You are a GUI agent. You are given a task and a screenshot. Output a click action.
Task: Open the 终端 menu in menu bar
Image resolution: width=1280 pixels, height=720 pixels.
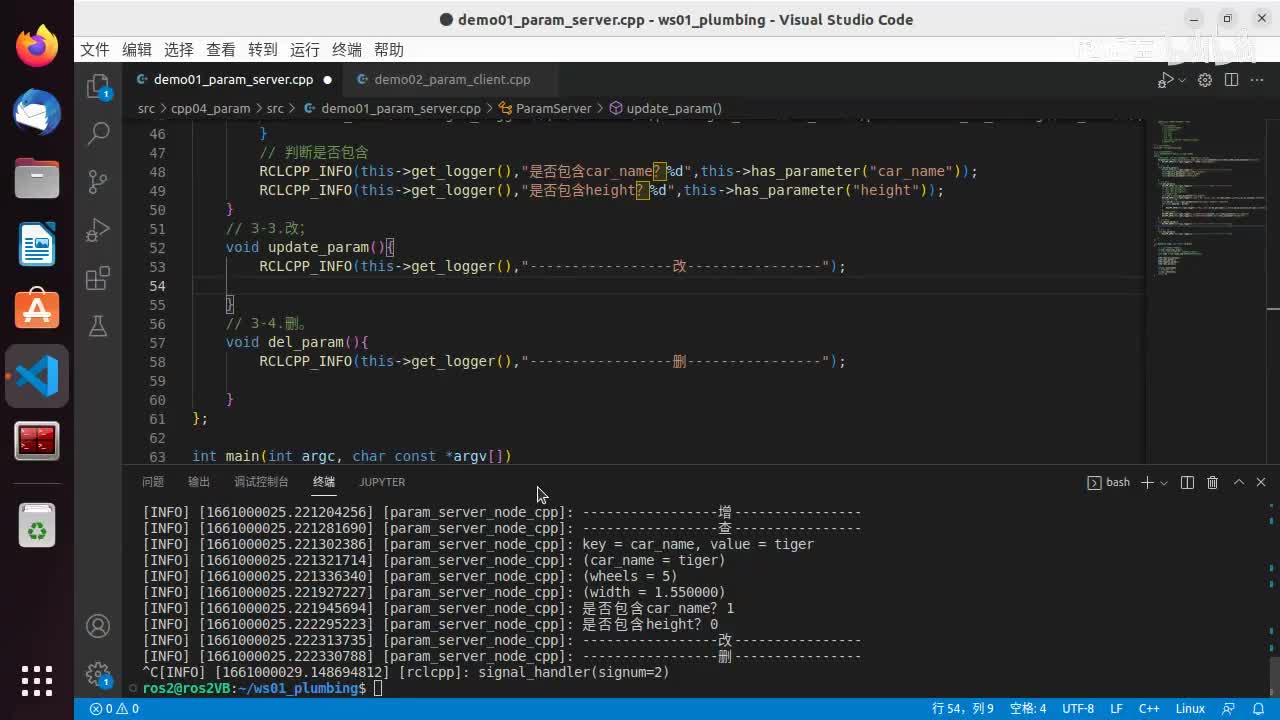(347, 50)
